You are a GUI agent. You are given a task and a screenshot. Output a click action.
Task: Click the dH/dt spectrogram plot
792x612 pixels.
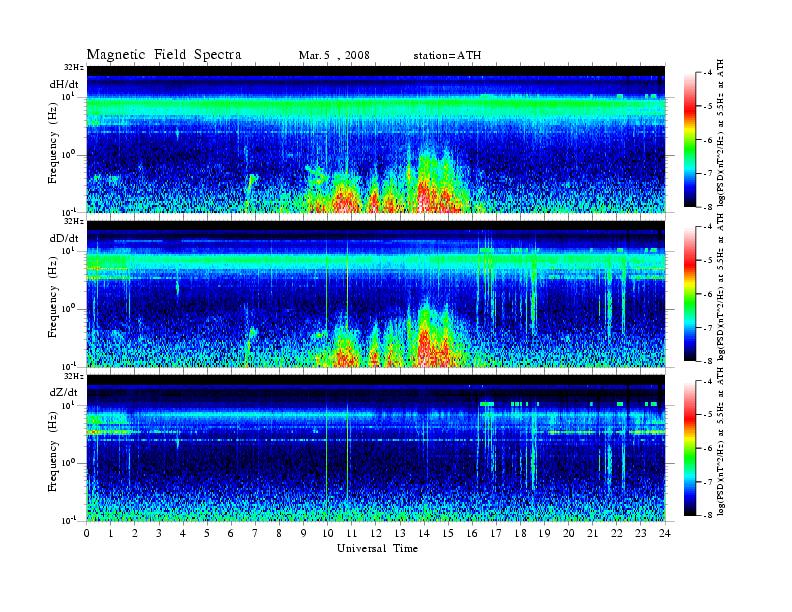[376, 139]
